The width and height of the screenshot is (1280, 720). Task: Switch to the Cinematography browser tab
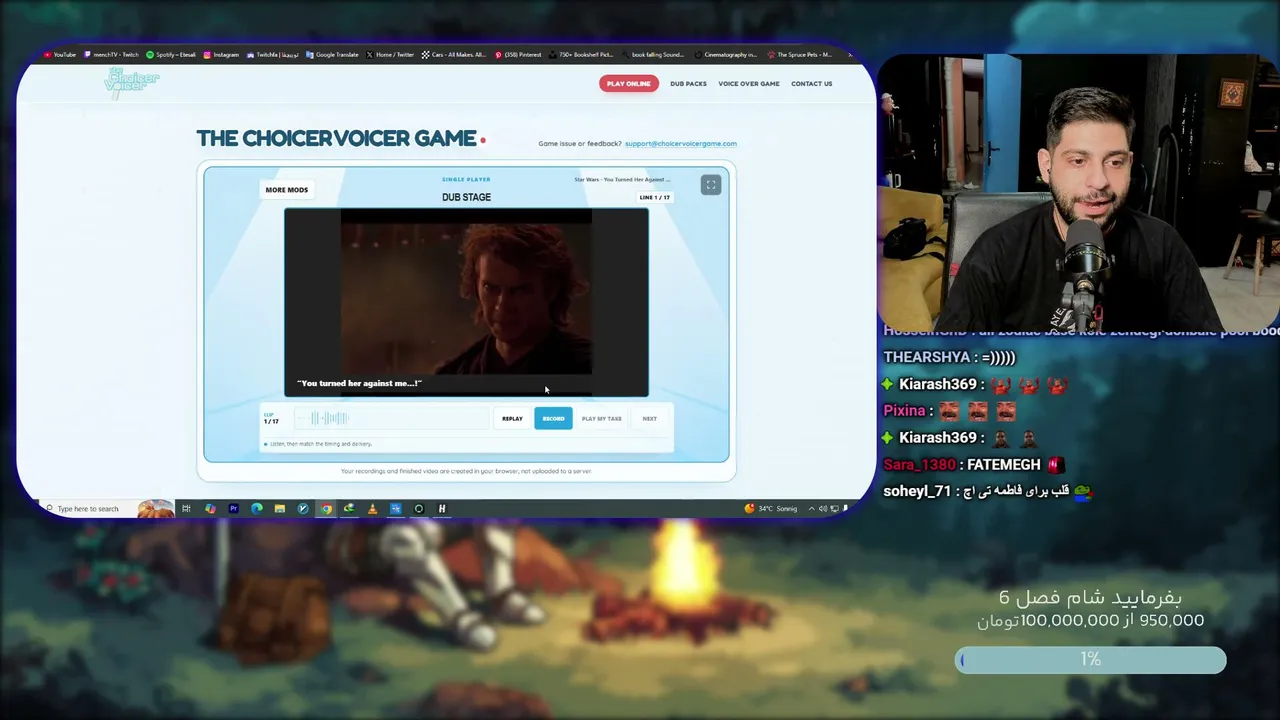pos(726,55)
